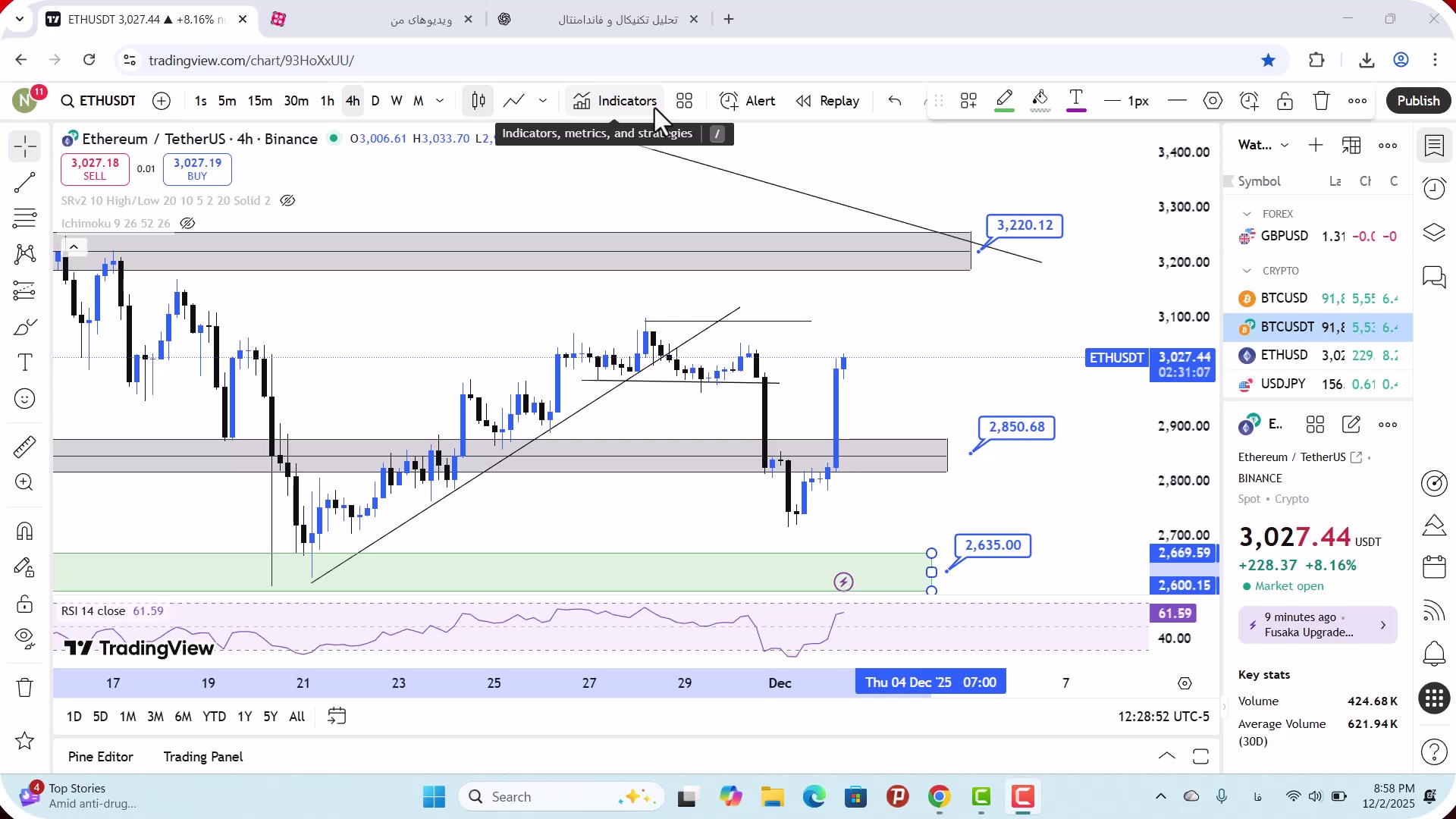The image size is (1456, 819).
Task: Select BTCUSD in the watchlist
Action: click(x=1318, y=299)
